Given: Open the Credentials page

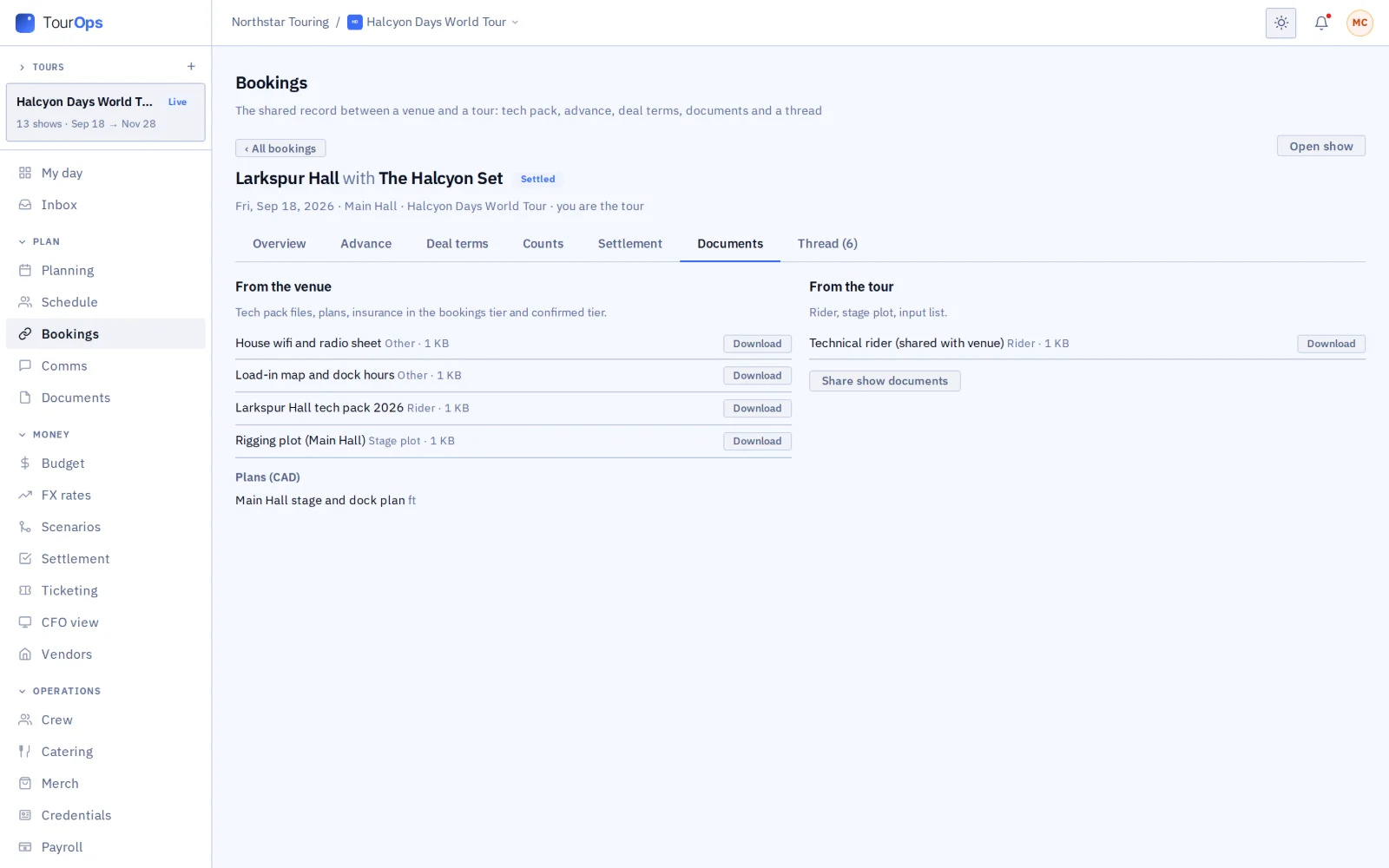Looking at the screenshot, I should pyautogui.click(x=105, y=815).
